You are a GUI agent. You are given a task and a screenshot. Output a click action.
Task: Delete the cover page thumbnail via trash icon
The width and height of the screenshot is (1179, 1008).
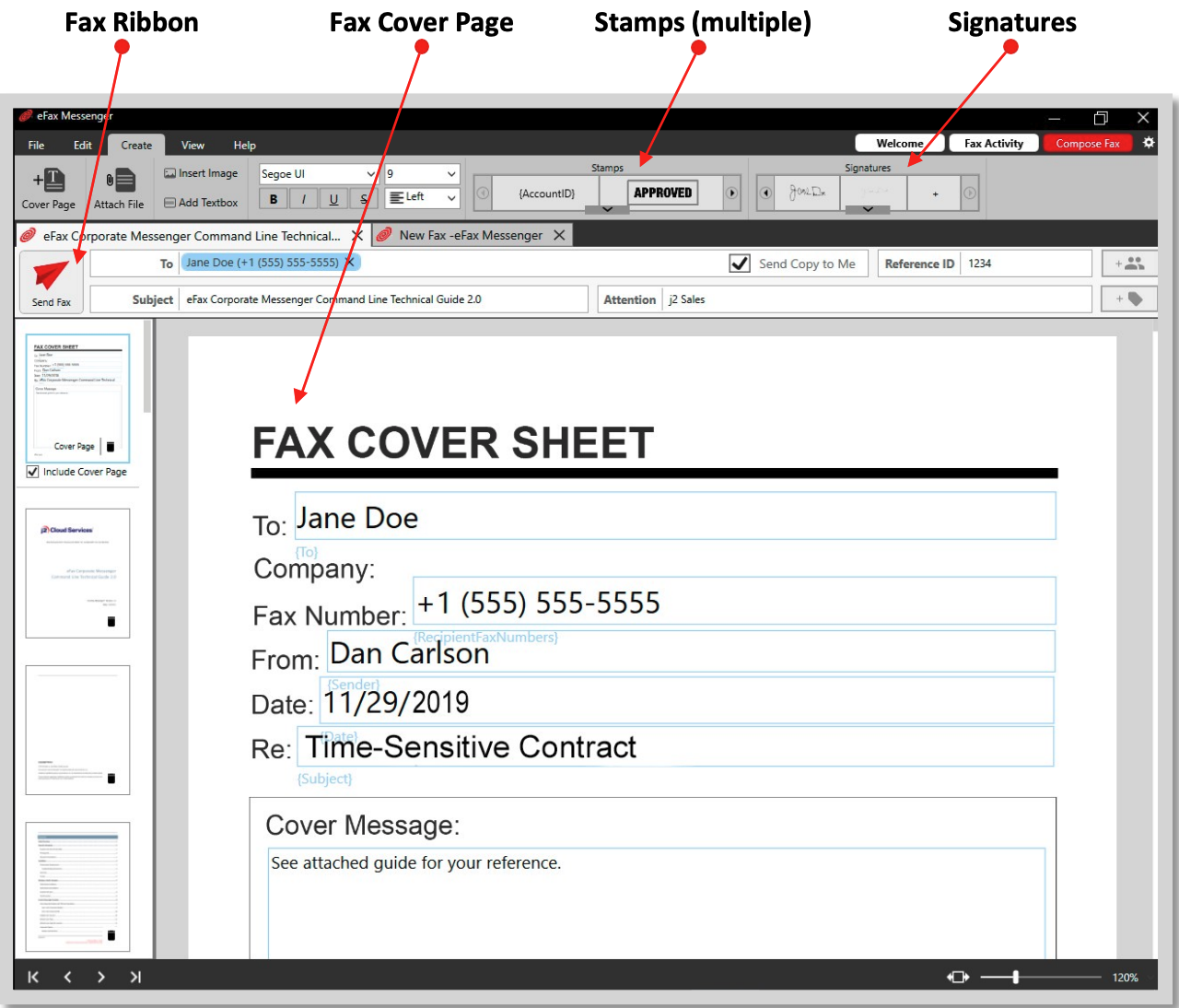[x=111, y=447]
